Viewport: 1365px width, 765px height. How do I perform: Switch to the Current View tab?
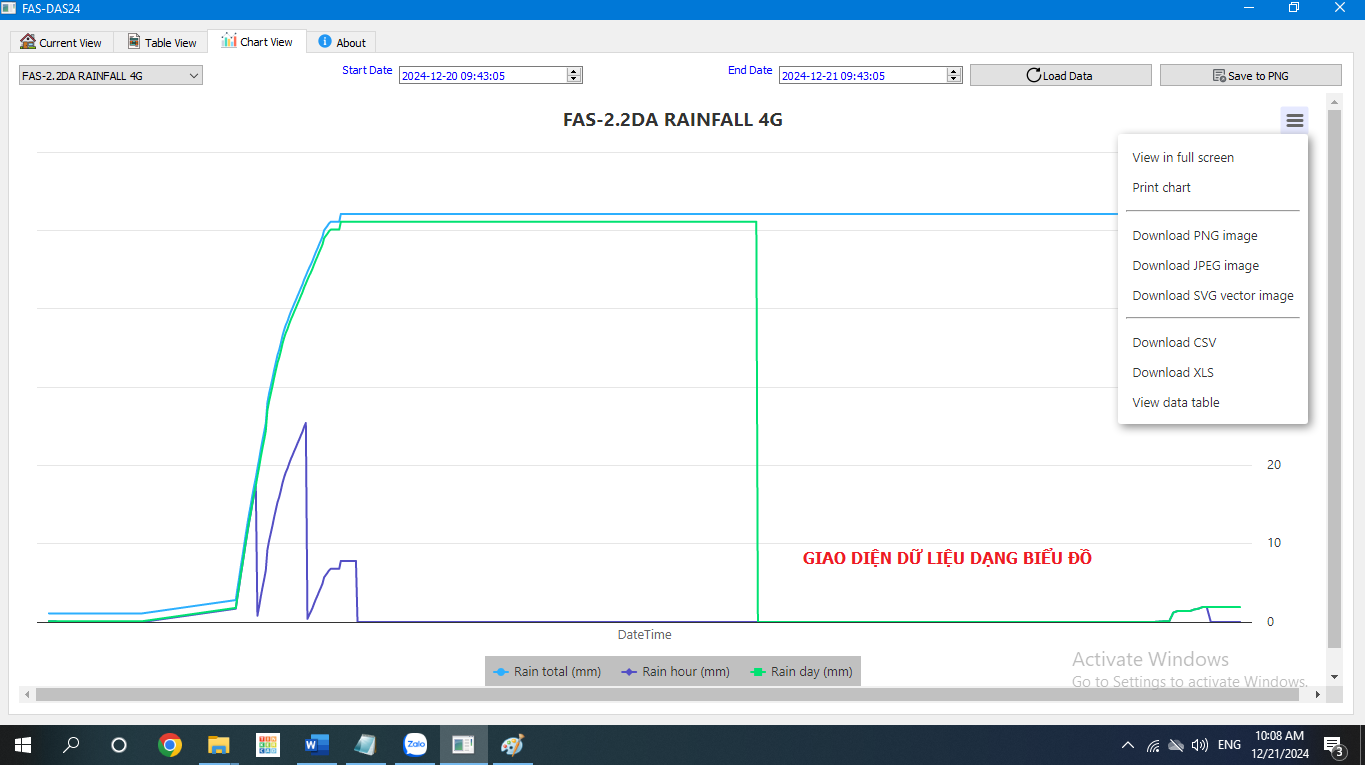click(62, 42)
